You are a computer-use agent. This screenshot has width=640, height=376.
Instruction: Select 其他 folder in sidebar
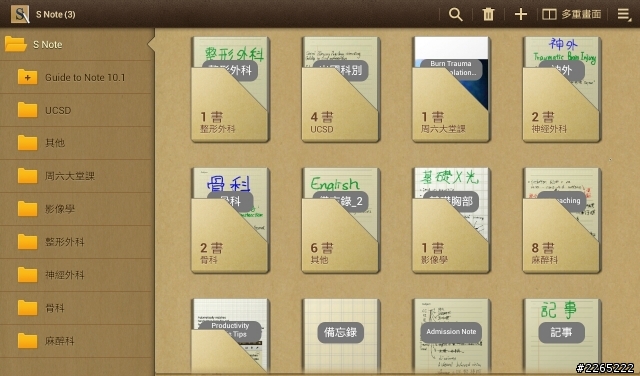(x=76, y=143)
